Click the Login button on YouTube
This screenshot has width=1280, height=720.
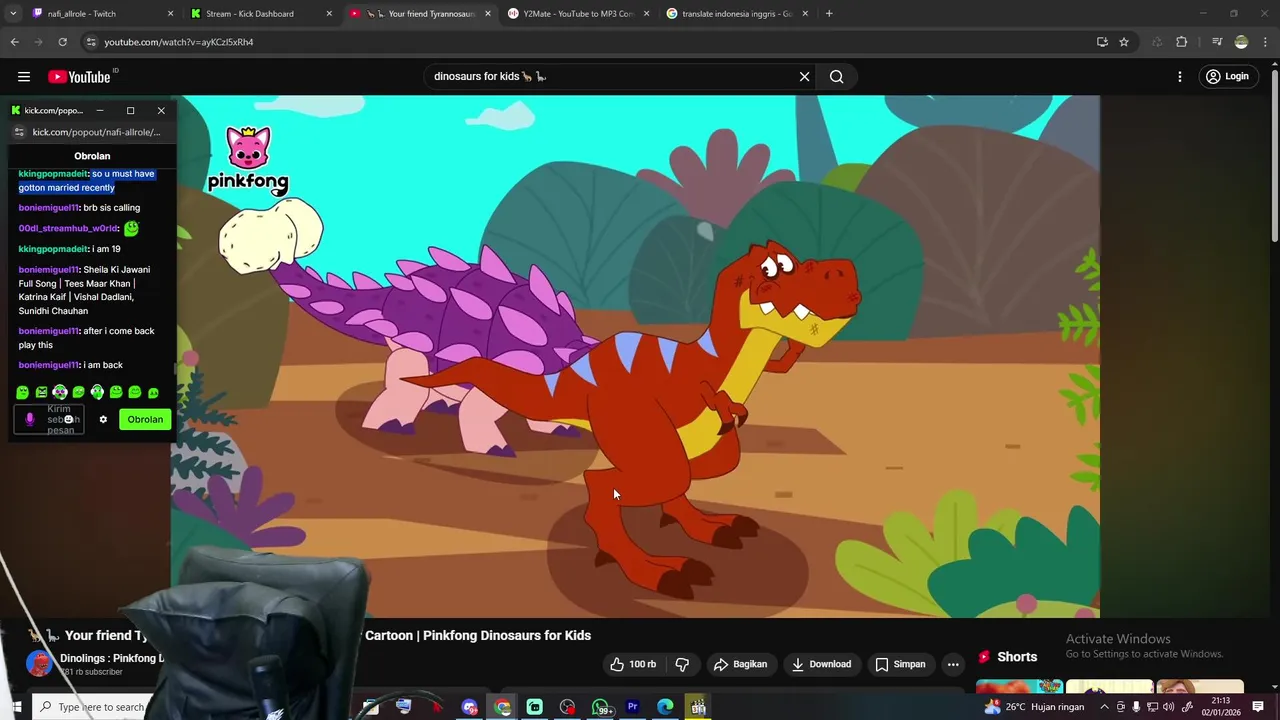click(1227, 77)
